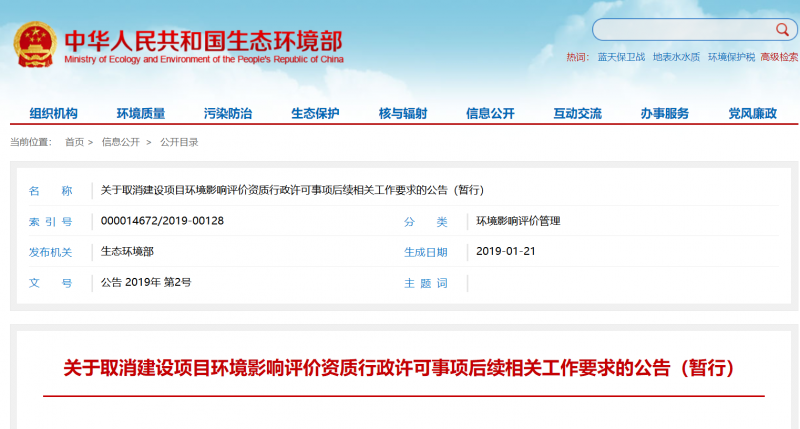This screenshot has width=800, height=429.
Task: Click the national emblem logo
Action: [35, 45]
